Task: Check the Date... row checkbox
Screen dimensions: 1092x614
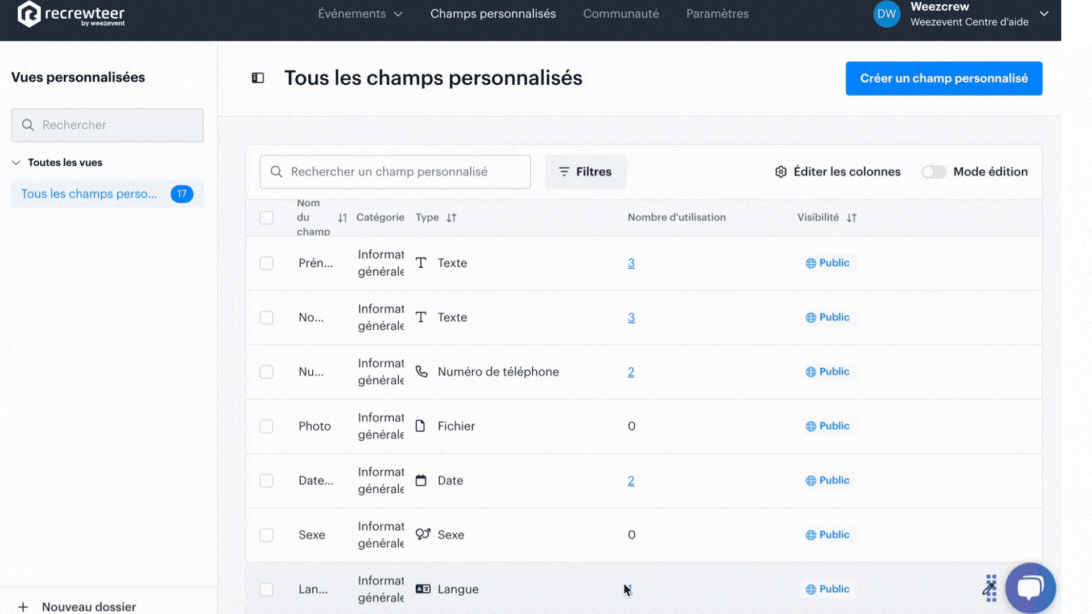Action: (x=266, y=480)
